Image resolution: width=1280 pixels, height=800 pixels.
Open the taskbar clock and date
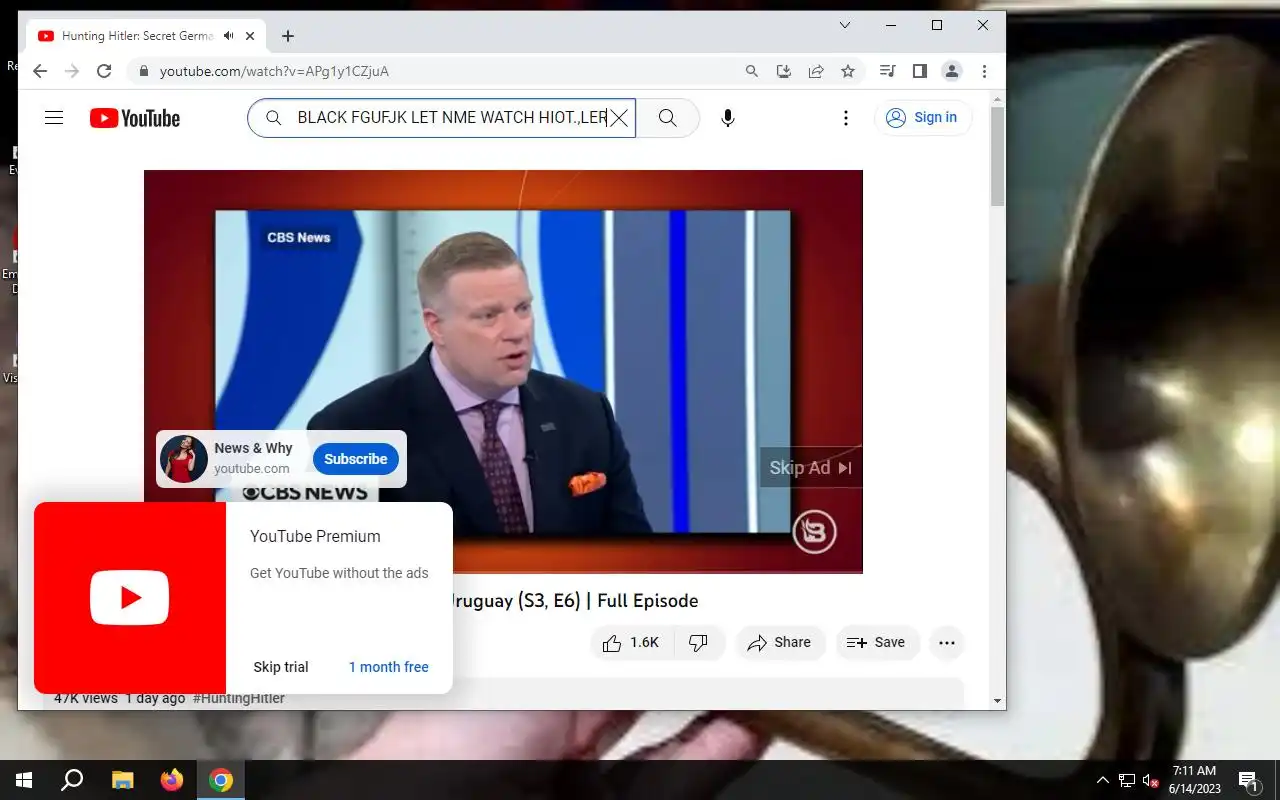click(x=1195, y=780)
